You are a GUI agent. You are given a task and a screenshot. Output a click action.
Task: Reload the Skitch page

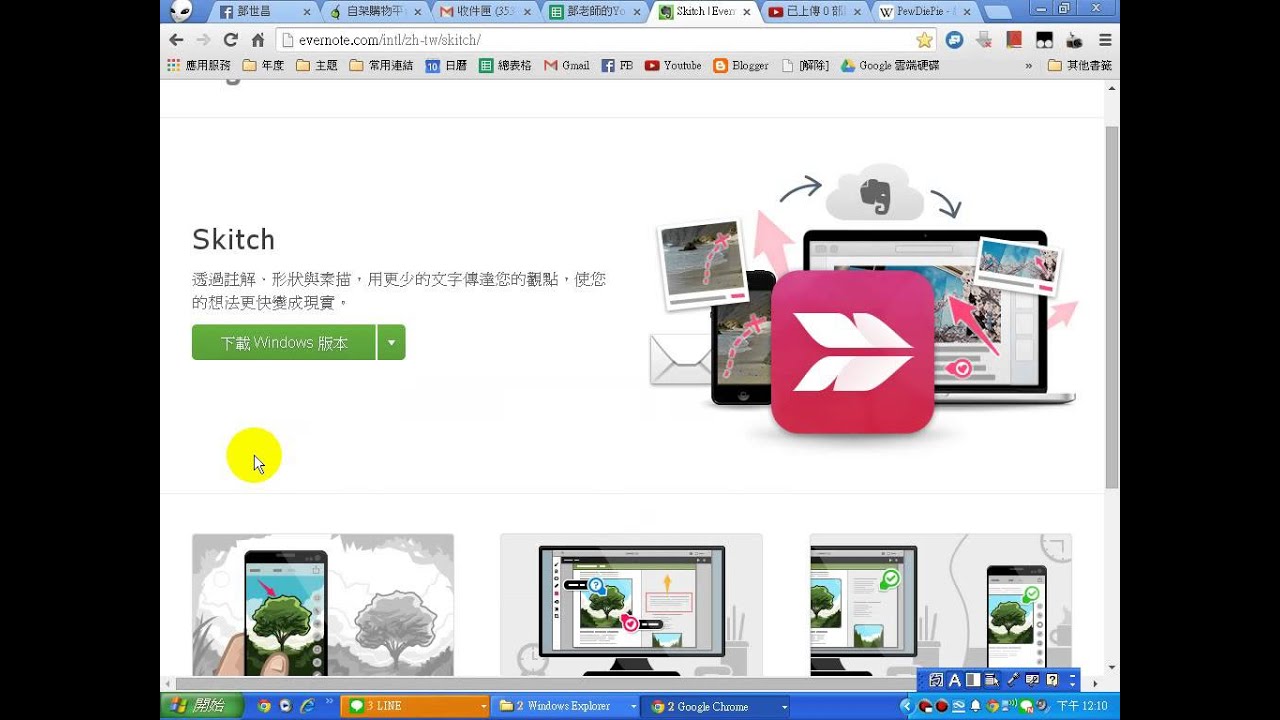click(230, 40)
